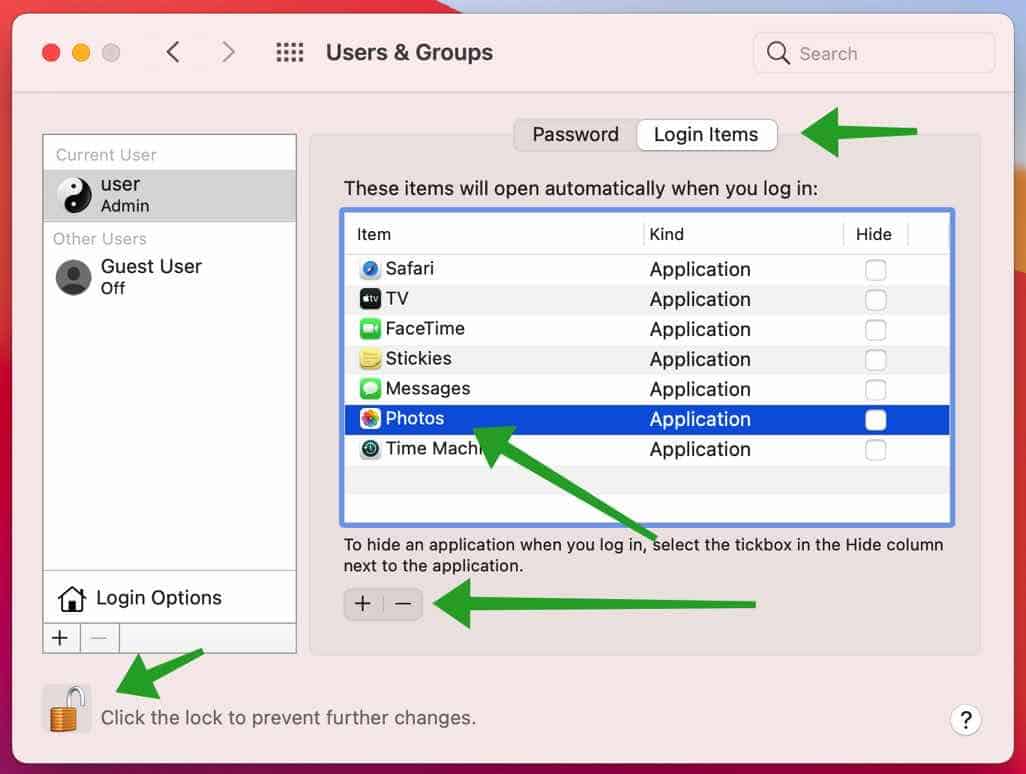This screenshot has width=1026, height=774.
Task: Add a login item with plus
Action: click(363, 603)
